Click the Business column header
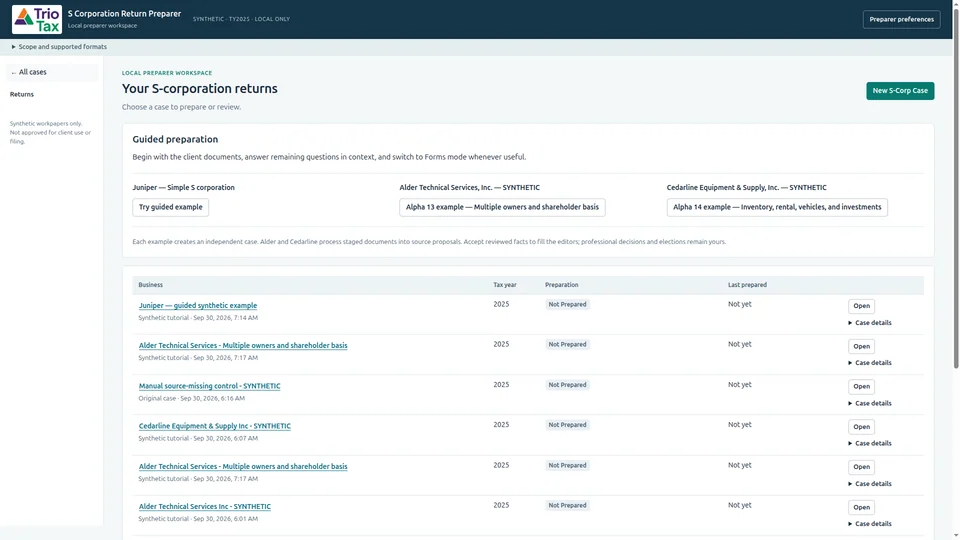The image size is (960, 540). coord(151,285)
